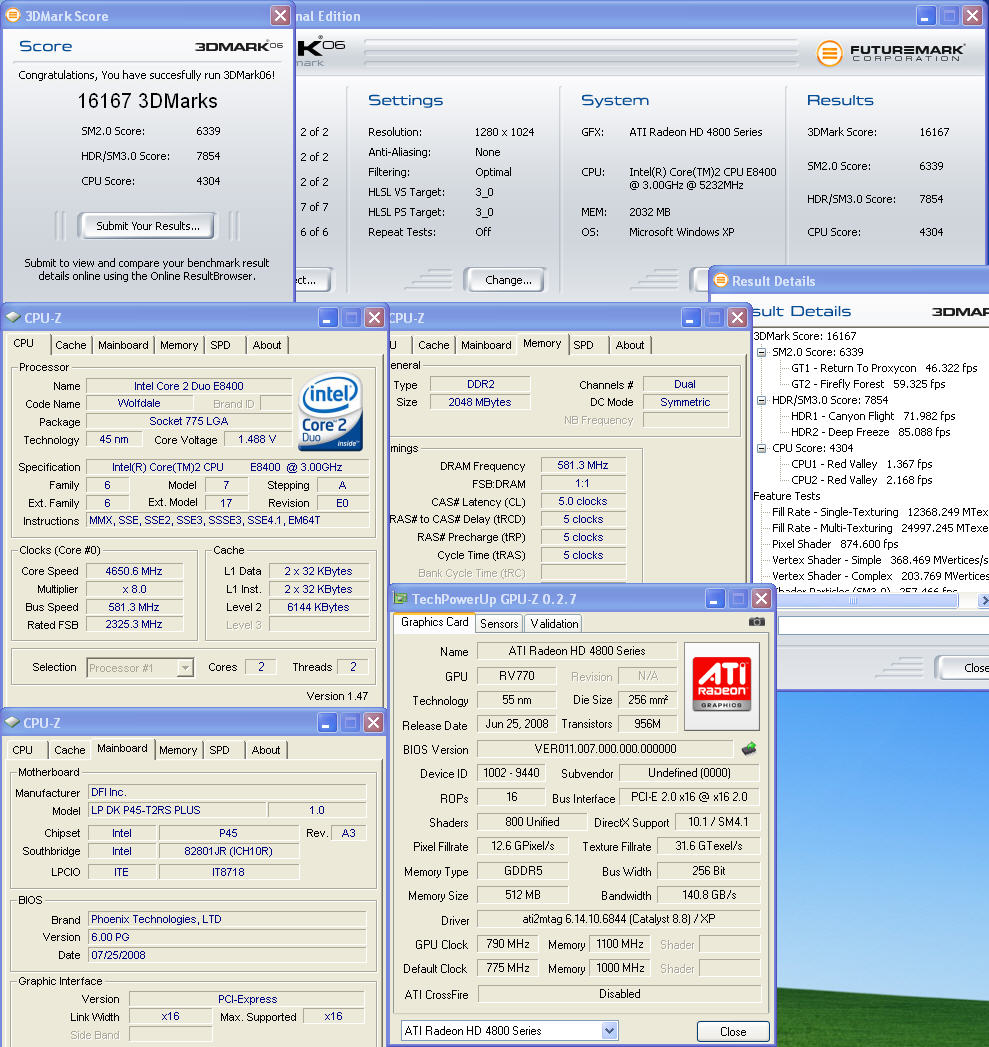Click the 3DMark Score window title icon

click(x=13, y=15)
